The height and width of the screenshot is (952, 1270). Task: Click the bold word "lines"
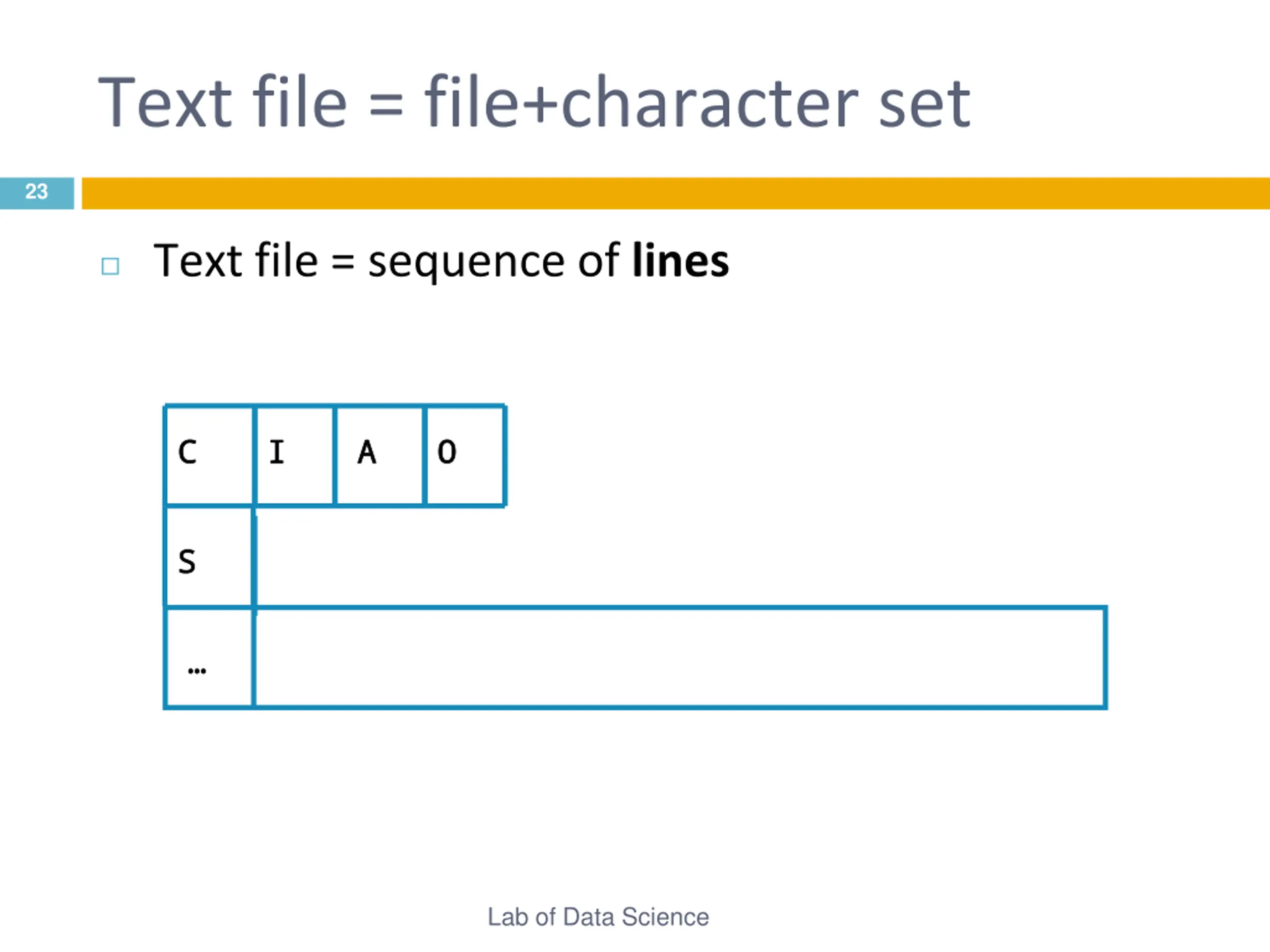[680, 260]
